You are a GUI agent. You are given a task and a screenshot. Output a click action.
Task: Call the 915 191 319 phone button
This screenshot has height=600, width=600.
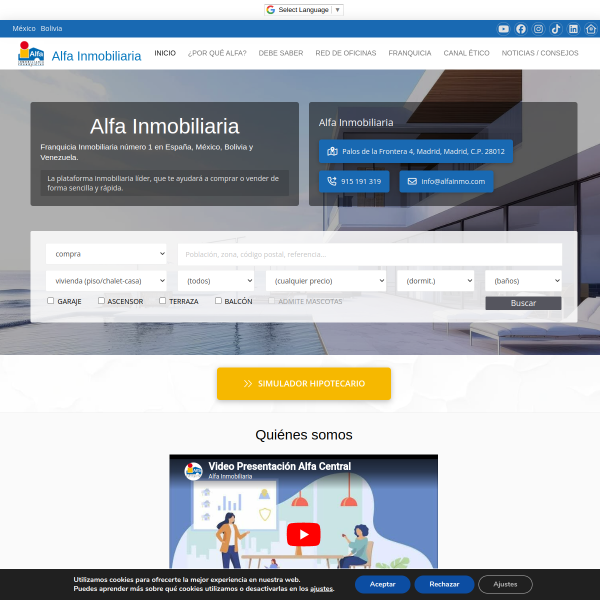(354, 181)
